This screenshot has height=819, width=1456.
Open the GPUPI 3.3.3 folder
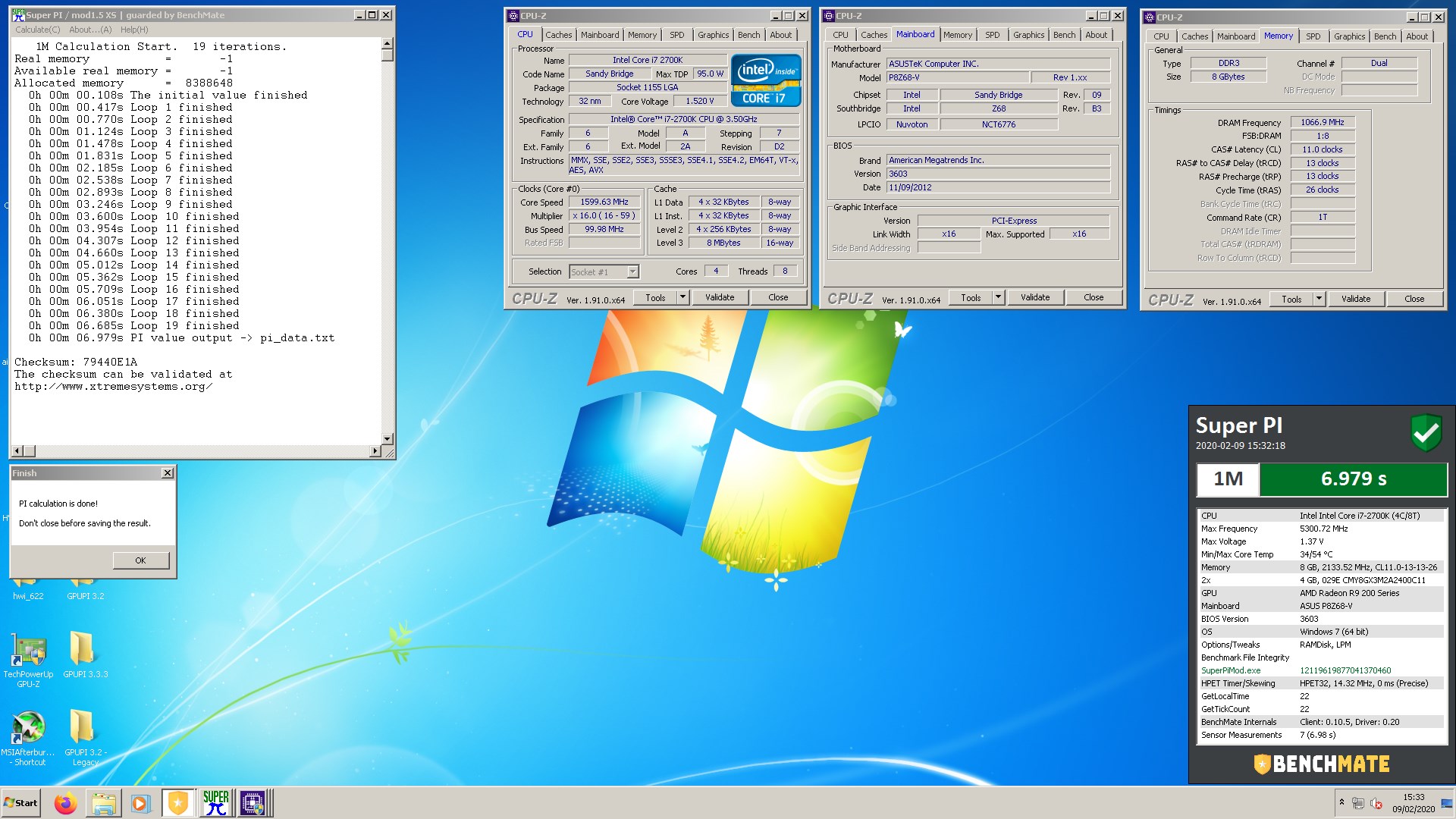[85, 654]
